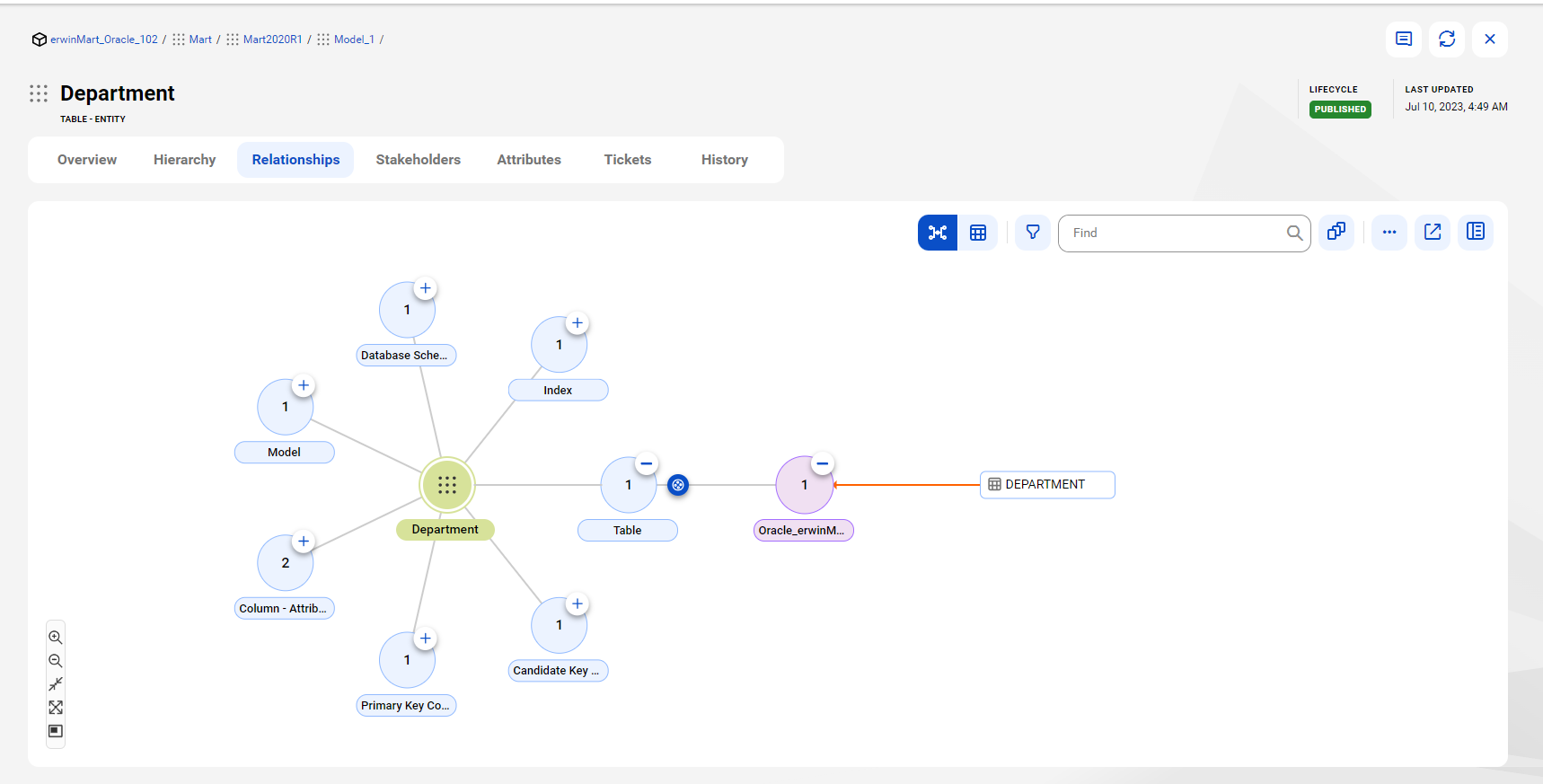This screenshot has height=784, width=1543.
Task: Collapse the Table relationship node
Action: click(647, 463)
